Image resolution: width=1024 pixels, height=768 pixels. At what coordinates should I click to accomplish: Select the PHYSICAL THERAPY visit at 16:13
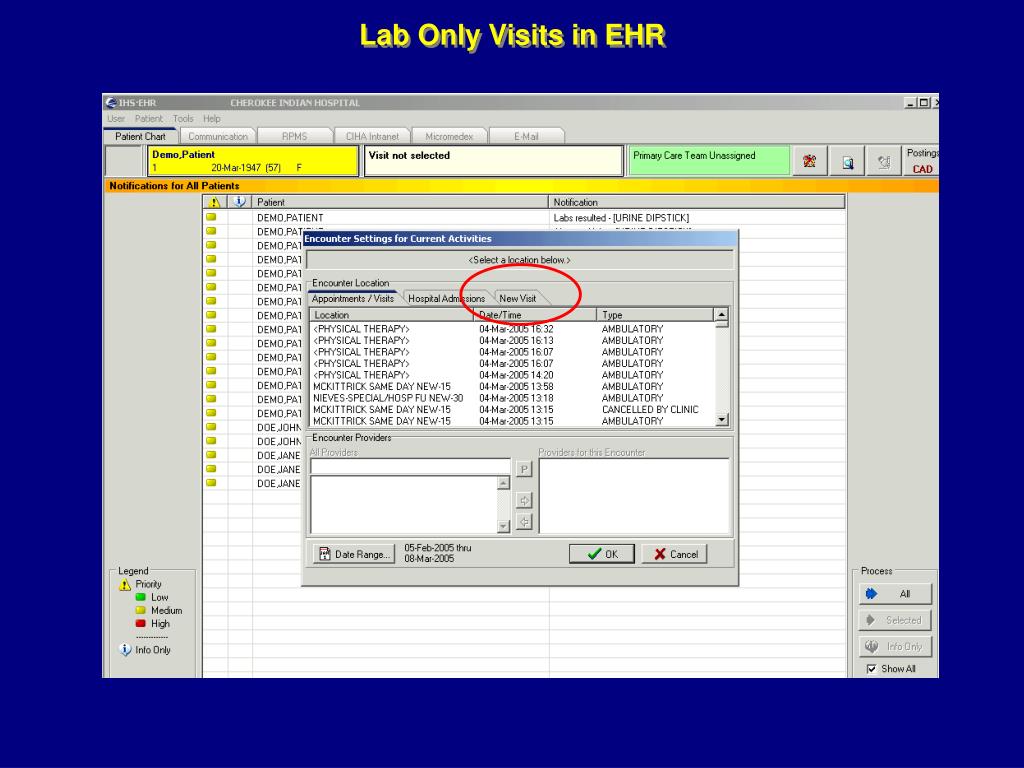(513, 340)
